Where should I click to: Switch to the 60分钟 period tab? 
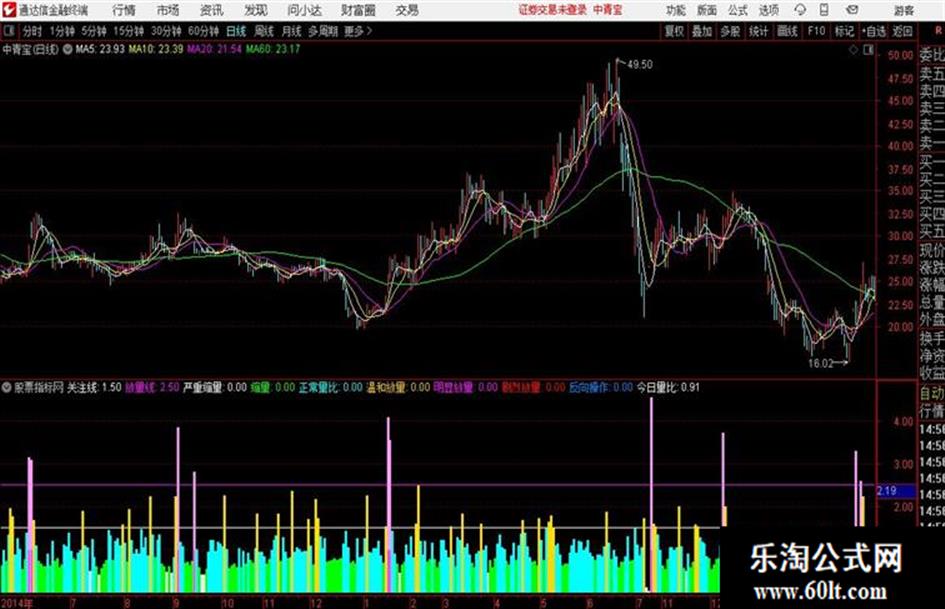click(204, 31)
